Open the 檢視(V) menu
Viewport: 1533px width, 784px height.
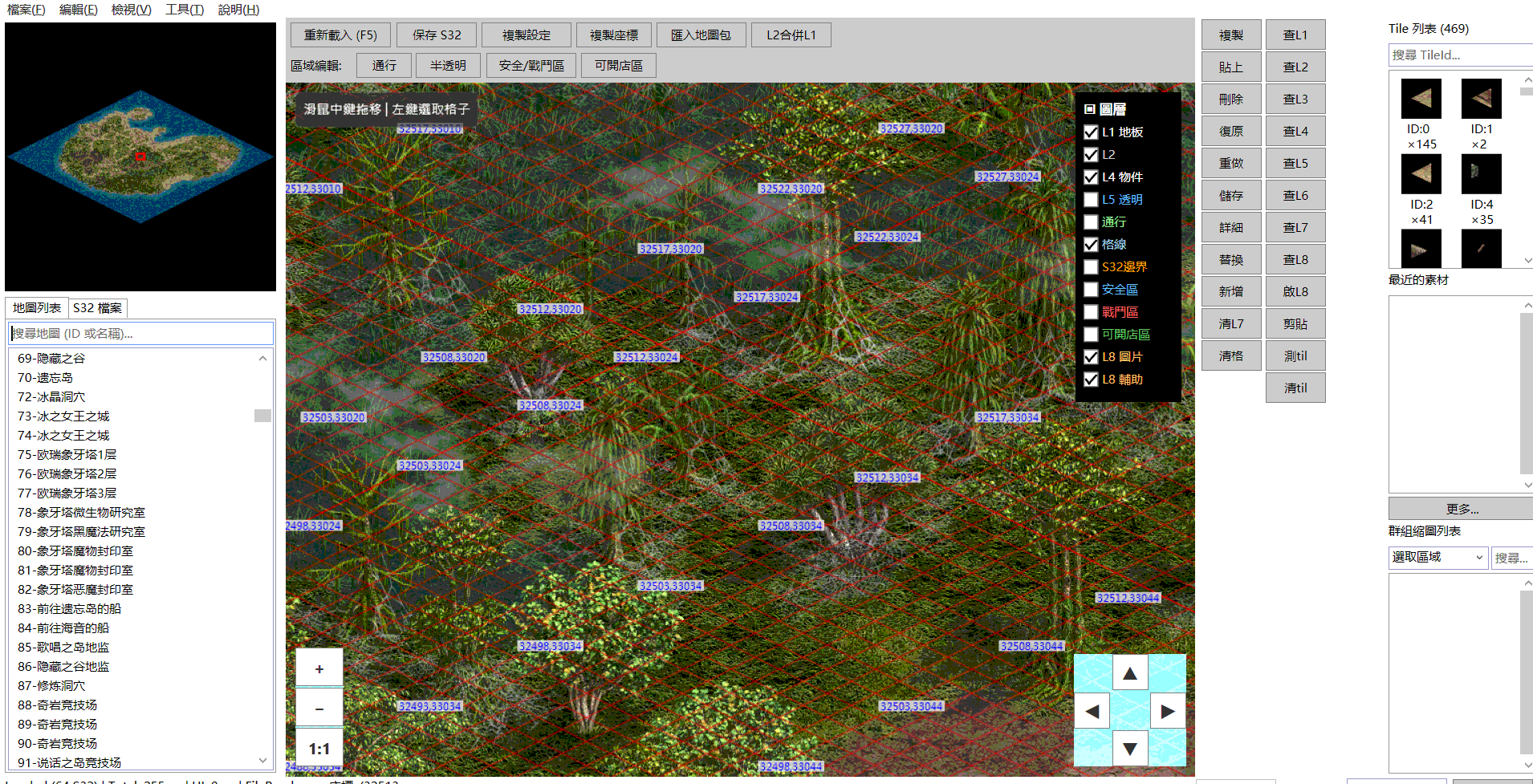coord(132,10)
